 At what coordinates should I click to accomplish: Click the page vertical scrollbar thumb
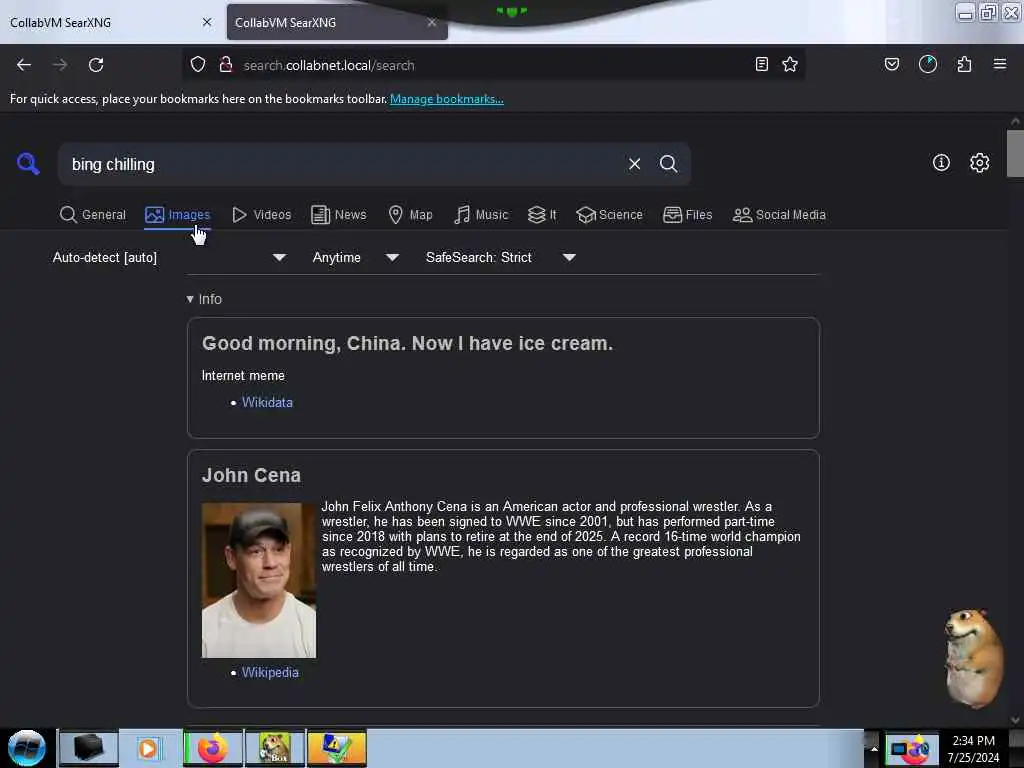pyautogui.click(x=1015, y=153)
